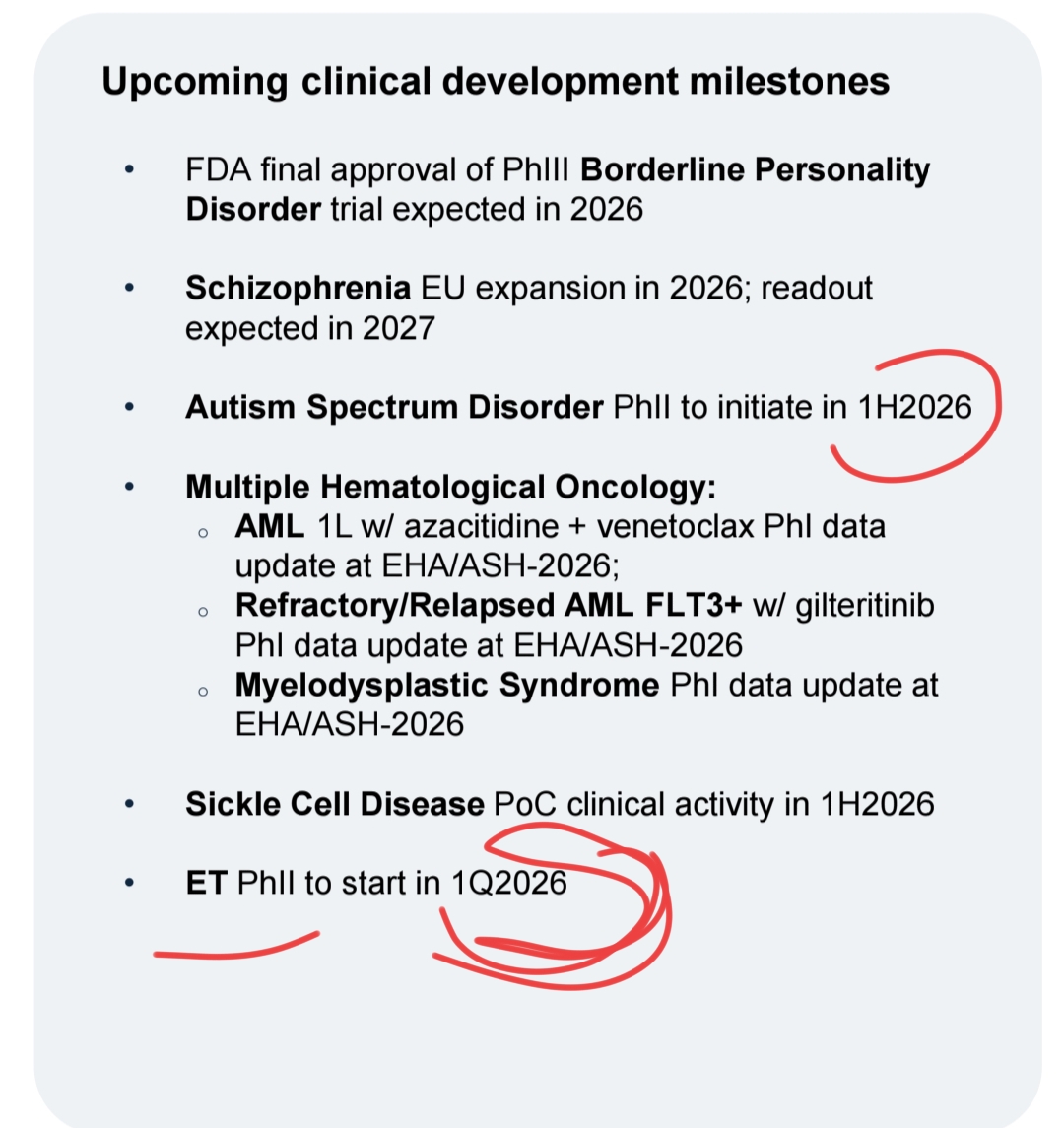Screen dimensions: 1064x1128
Task: Click the hollow sub-bullet before Myelodysplastic
Action: (203, 692)
